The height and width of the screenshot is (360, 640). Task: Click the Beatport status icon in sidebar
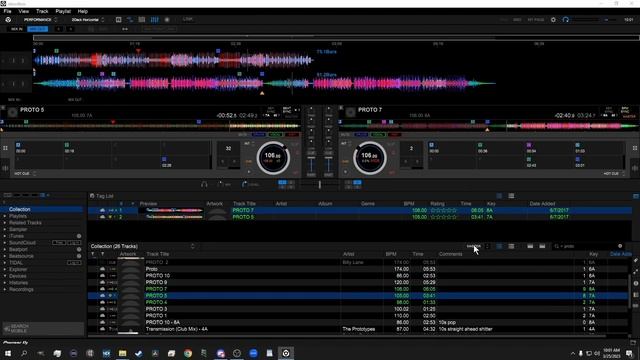(x=79, y=249)
